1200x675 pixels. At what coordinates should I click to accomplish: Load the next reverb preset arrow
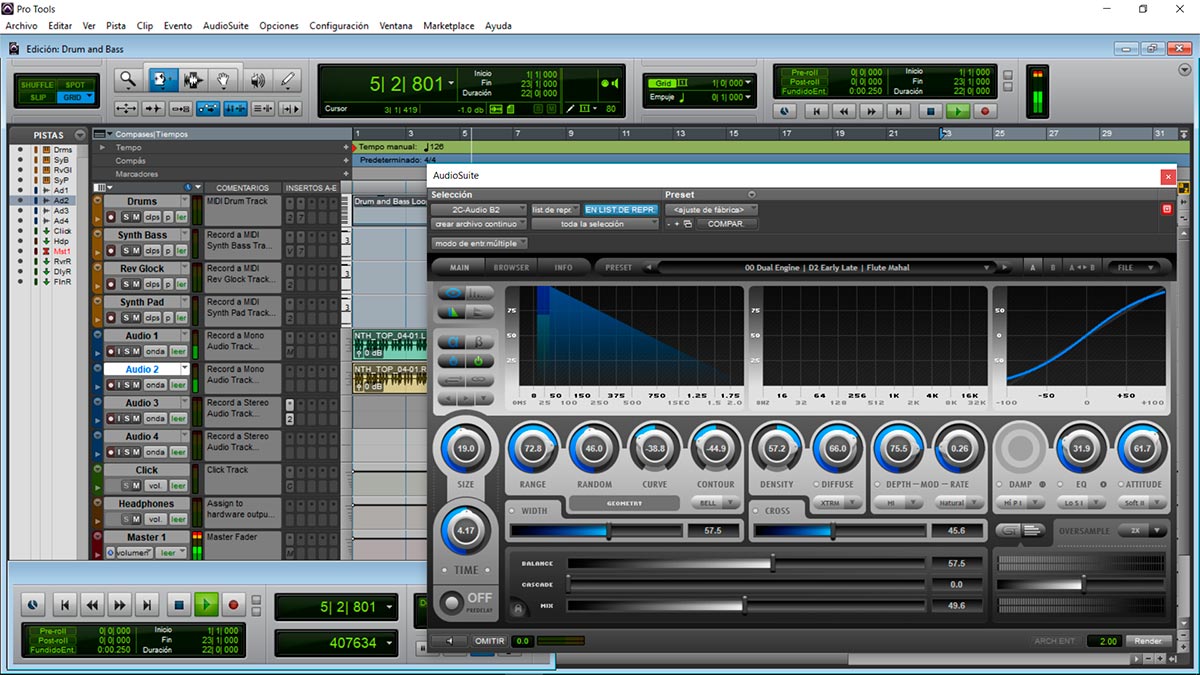[x=1006, y=267]
